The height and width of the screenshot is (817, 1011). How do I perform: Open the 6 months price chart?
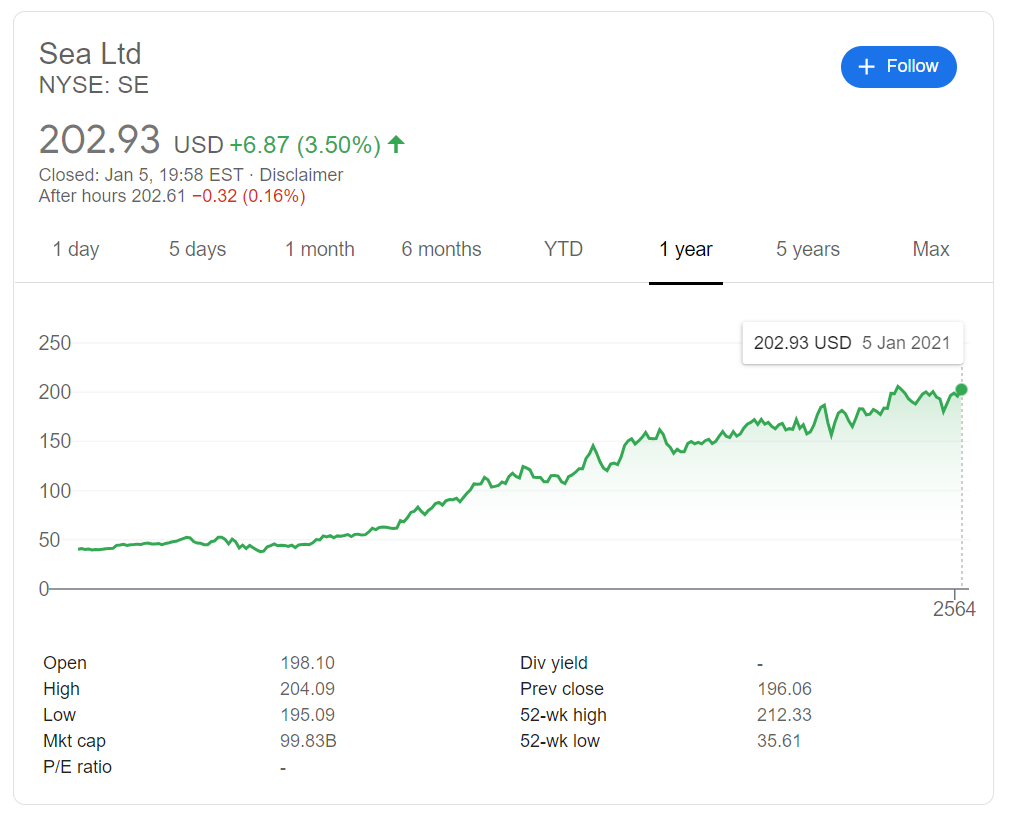click(x=441, y=249)
